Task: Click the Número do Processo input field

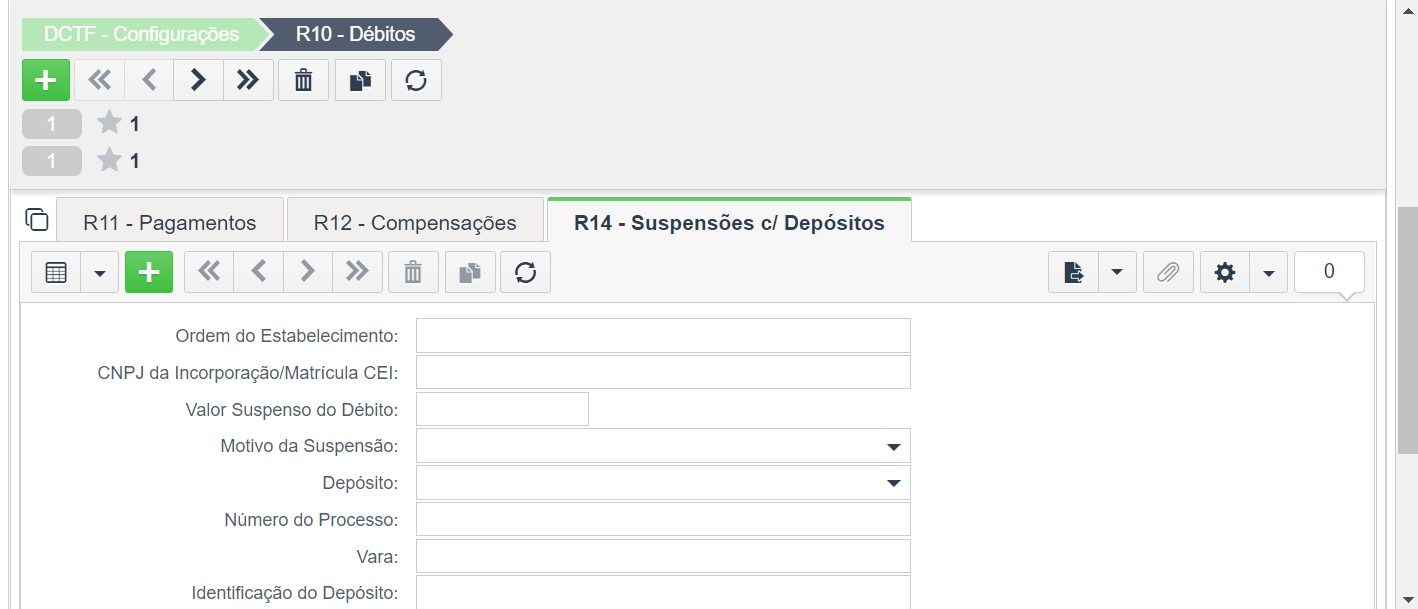Action: coord(663,520)
